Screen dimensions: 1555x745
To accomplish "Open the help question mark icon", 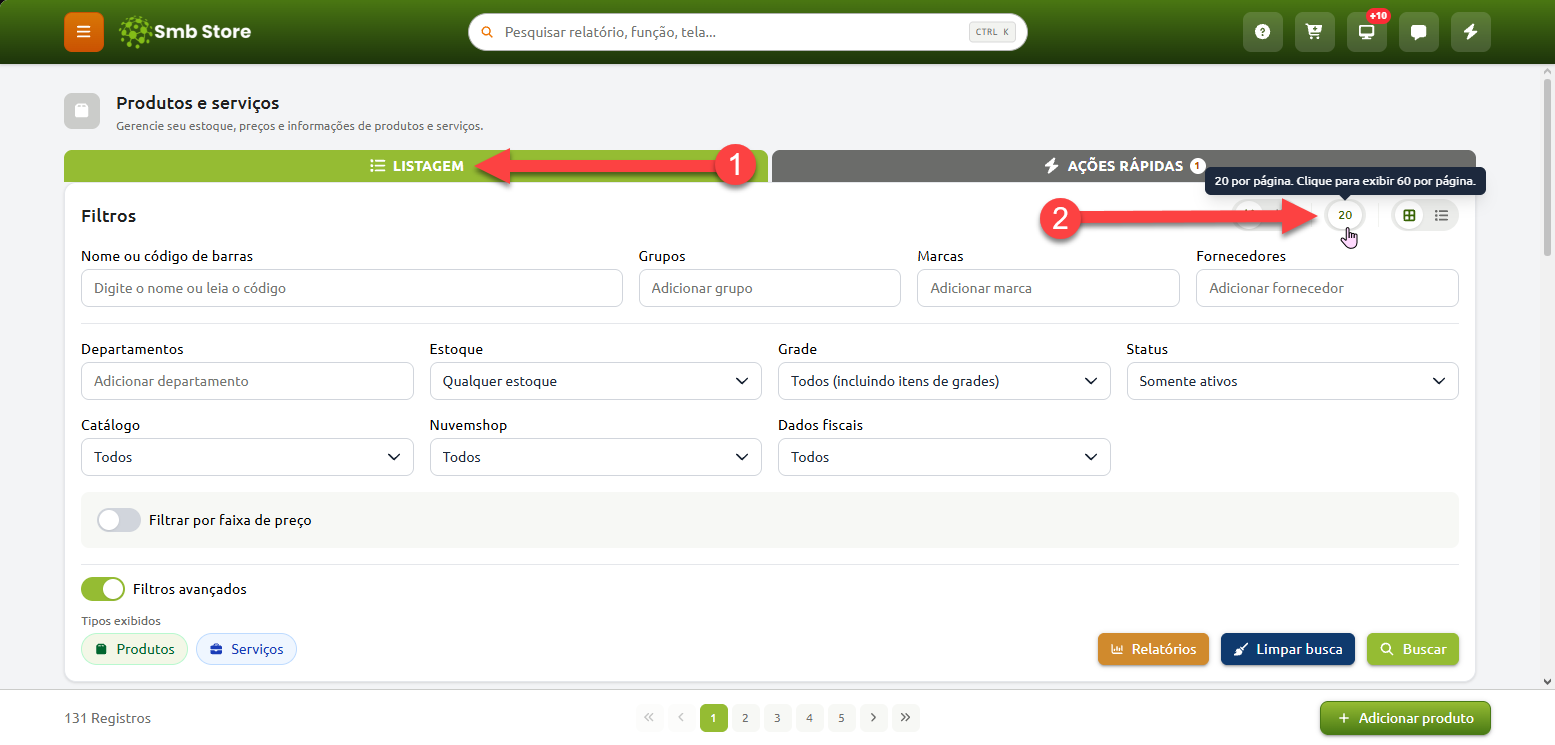I will click(1263, 32).
